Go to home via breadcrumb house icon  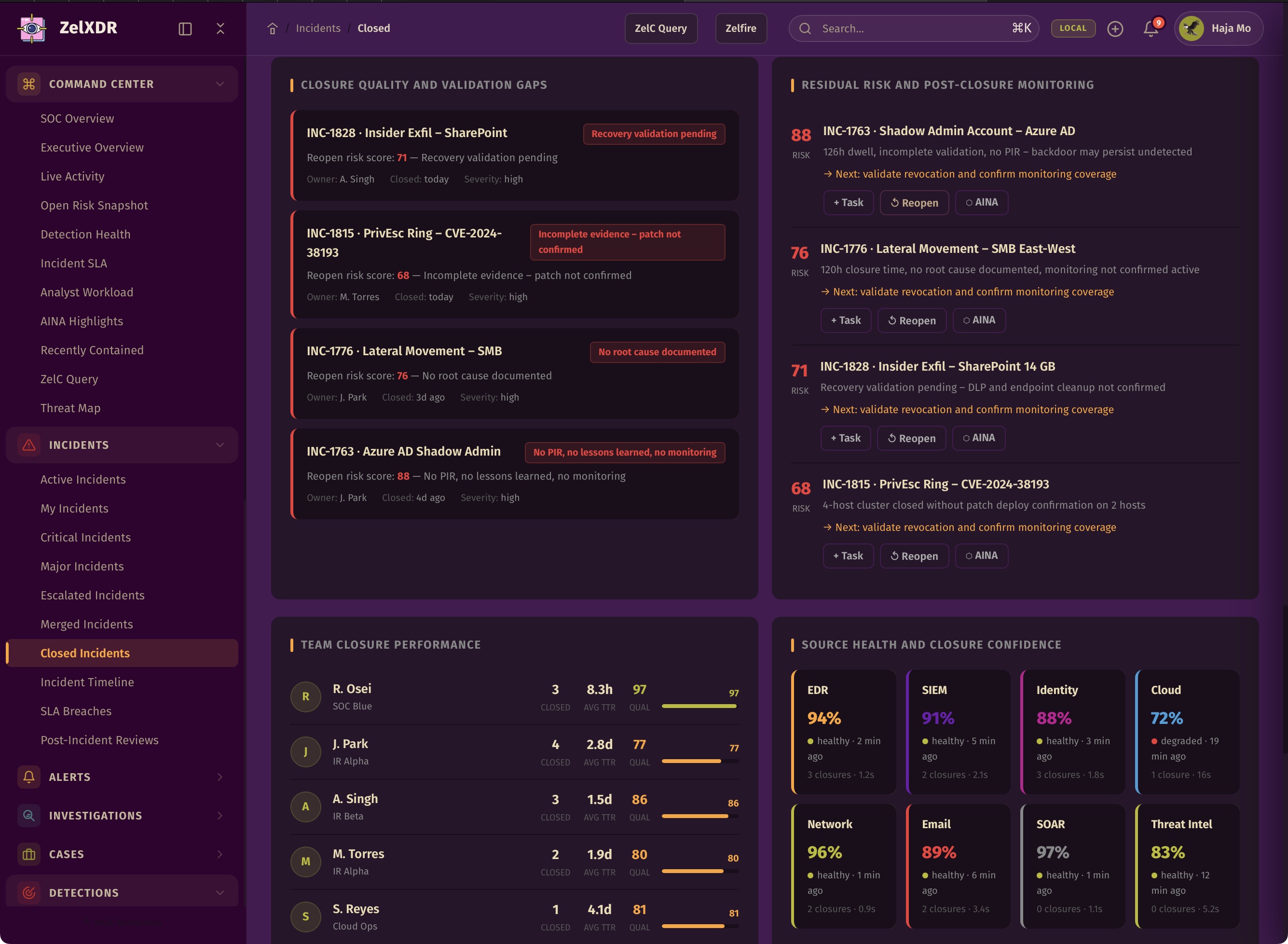pos(273,28)
